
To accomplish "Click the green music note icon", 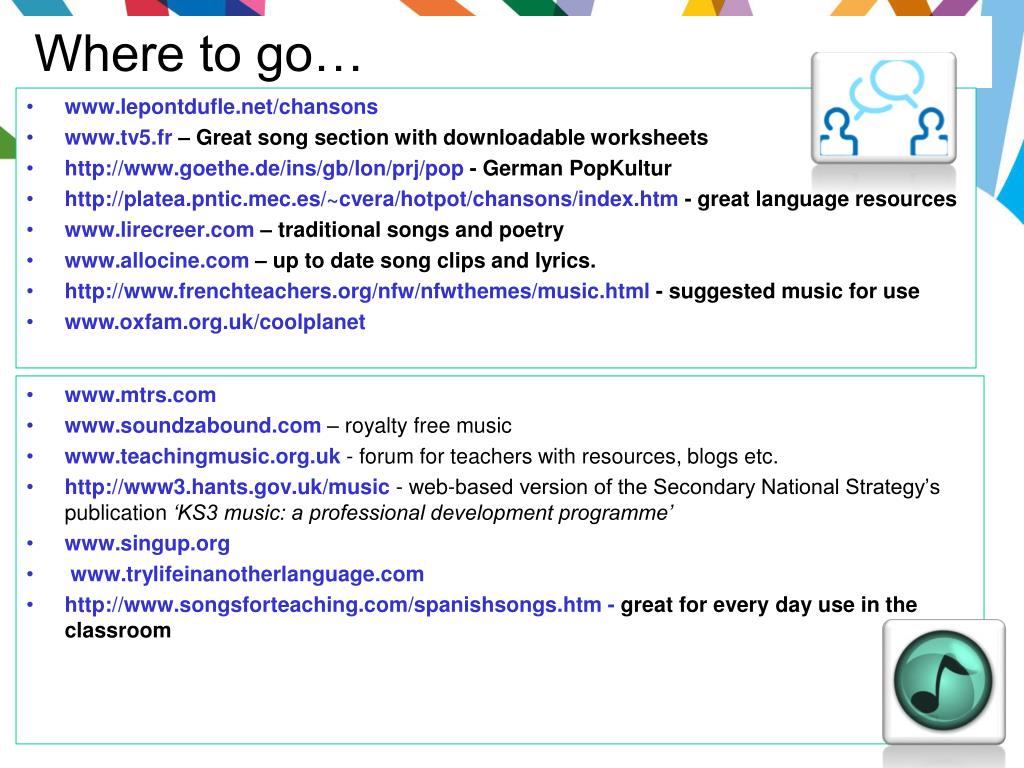I will coord(944,681).
